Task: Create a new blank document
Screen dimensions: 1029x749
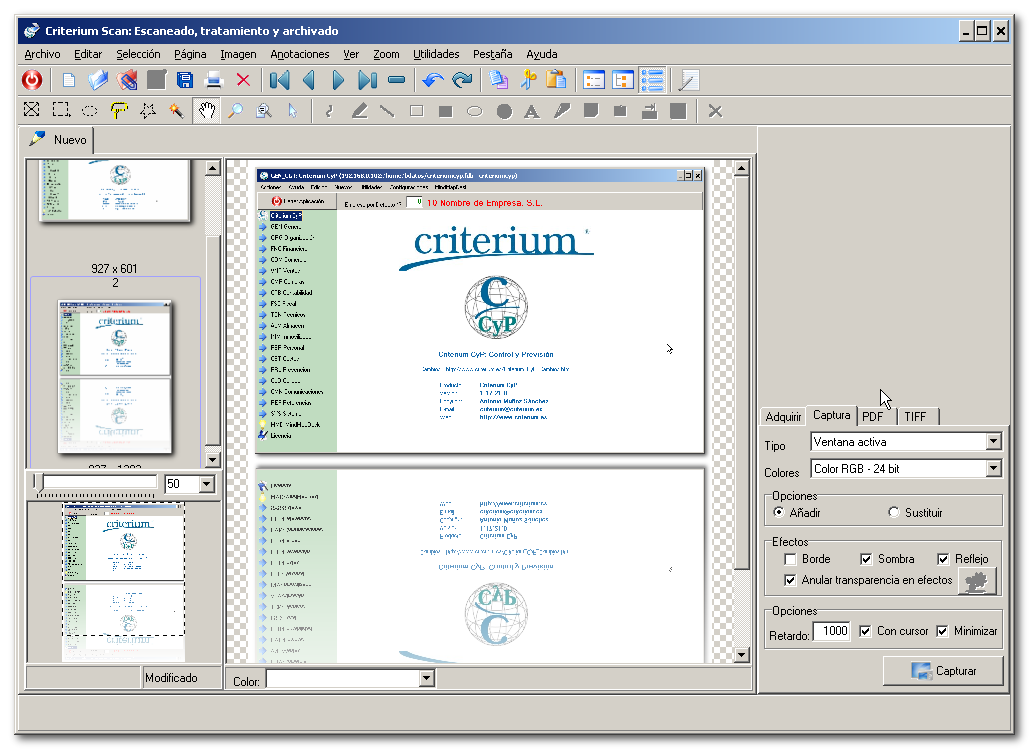Action: point(68,80)
